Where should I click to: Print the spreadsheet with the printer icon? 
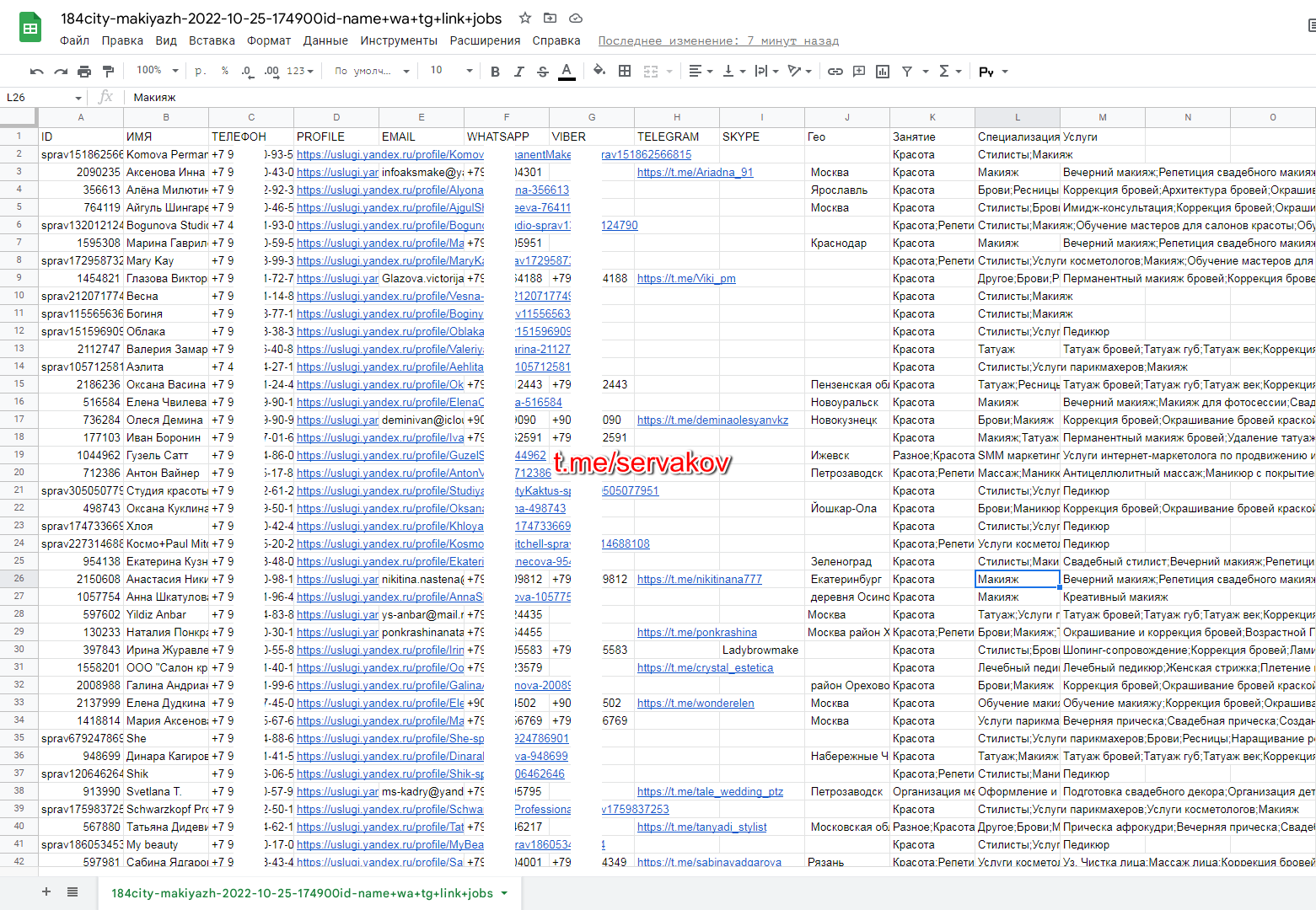click(84, 72)
